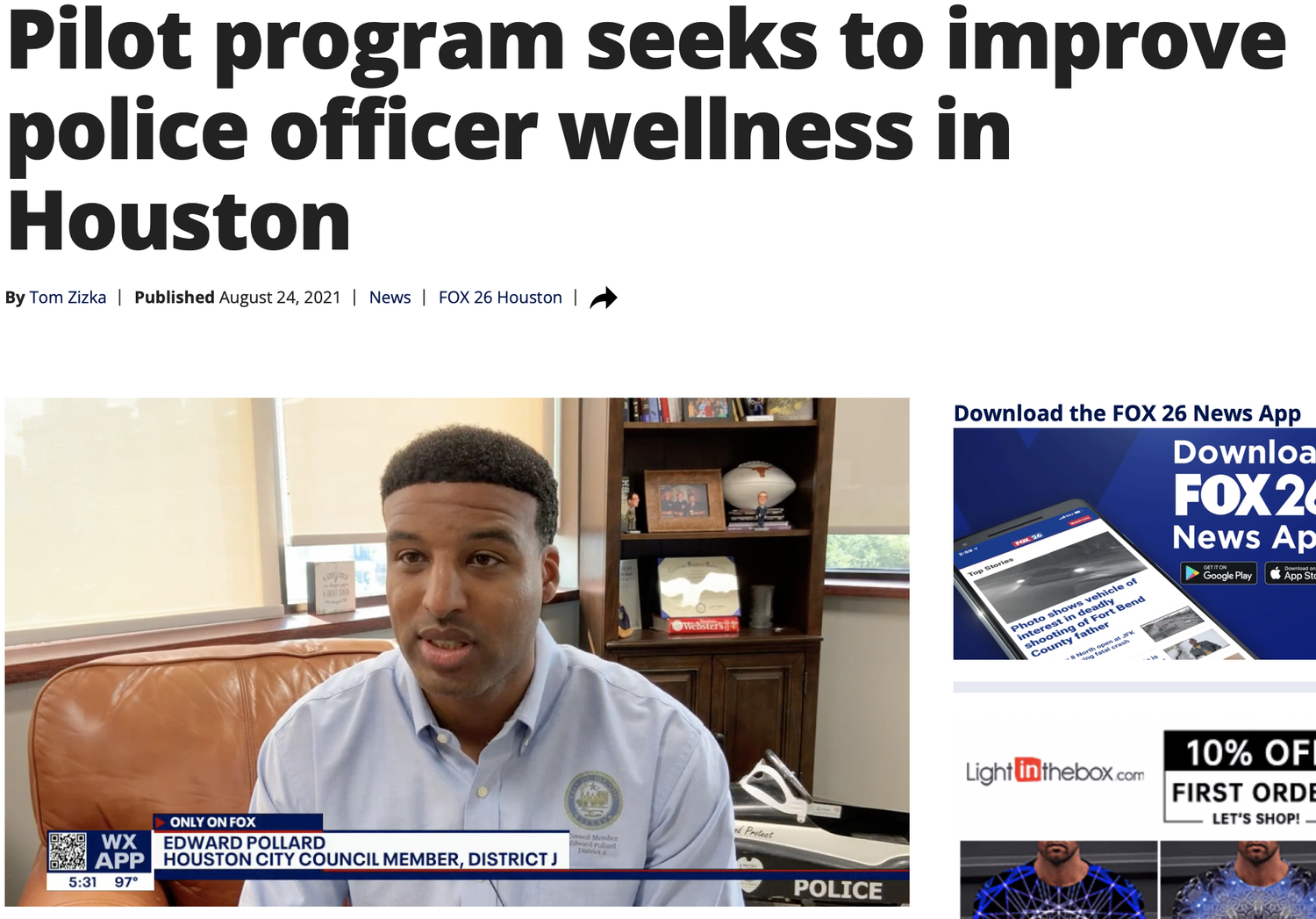Open the right blue patterned shirt ad
Viewport: 1316px width, 919px height.
click(x=1238, y=880)
